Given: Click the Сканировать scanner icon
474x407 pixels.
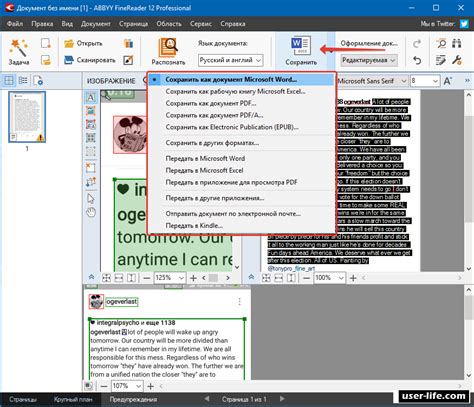Looking at the screenshot, I should tap(69, 60).
